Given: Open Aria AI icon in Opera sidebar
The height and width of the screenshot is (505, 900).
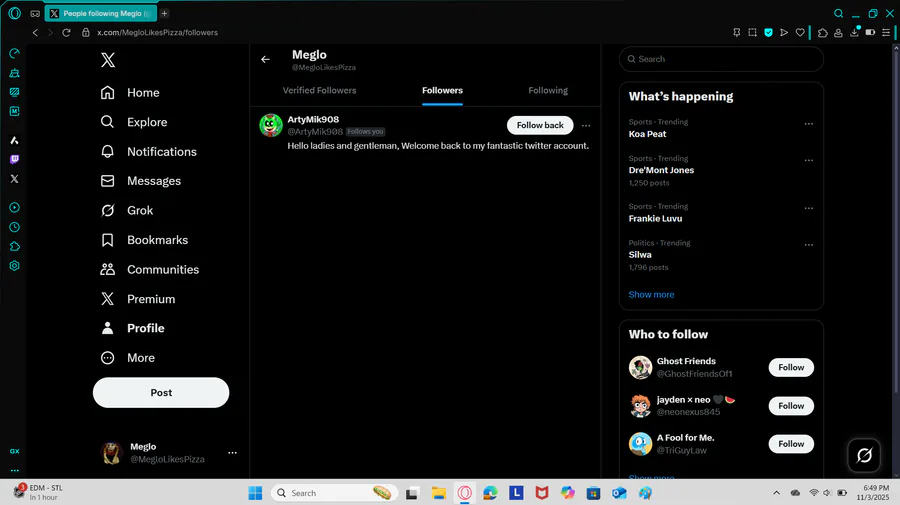Looking at the screenshot, I should pos(14,140).
